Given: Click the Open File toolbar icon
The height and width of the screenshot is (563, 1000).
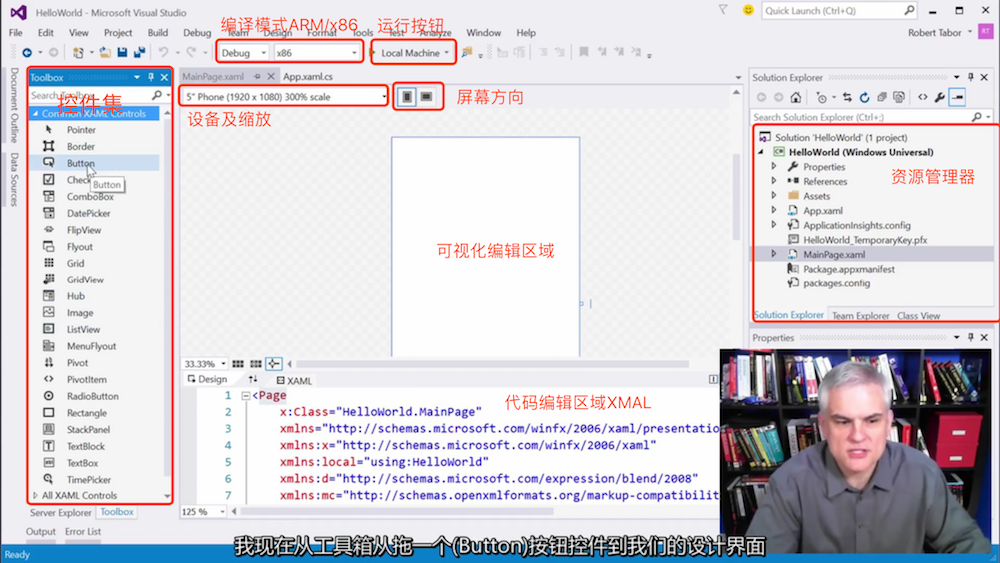Looking at the screenshot, I should [105, 53].
